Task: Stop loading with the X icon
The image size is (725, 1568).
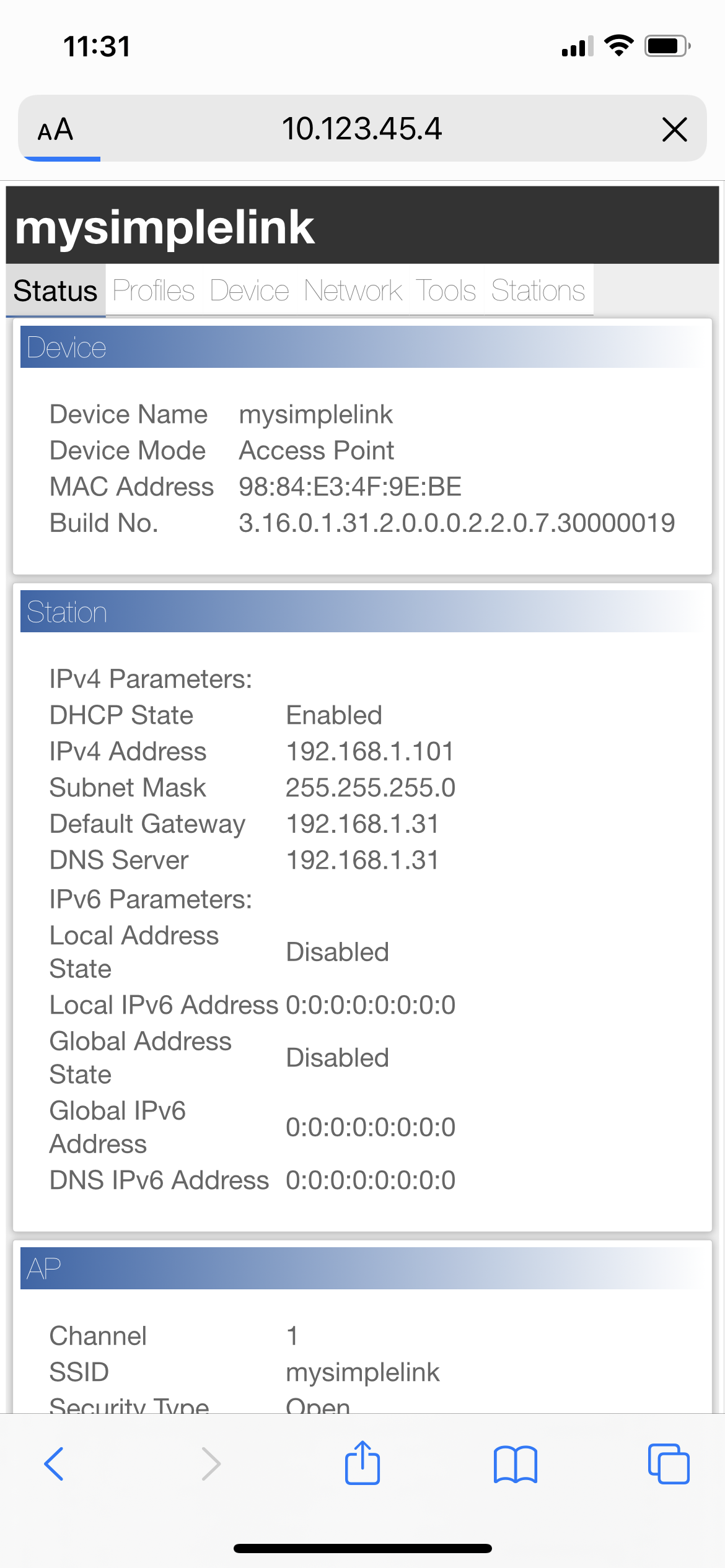Action: 674,129
